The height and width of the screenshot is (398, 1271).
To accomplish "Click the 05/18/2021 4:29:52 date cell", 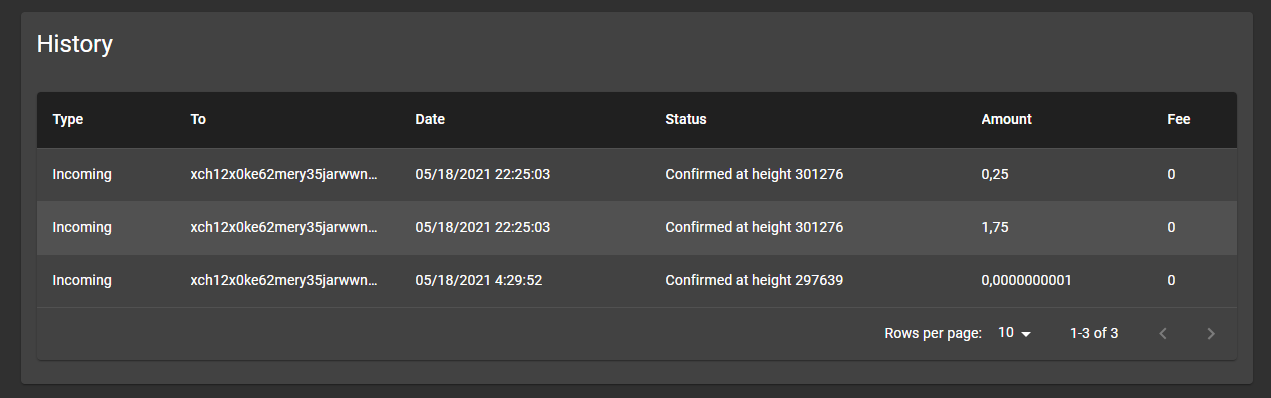I will coord(479,280).
